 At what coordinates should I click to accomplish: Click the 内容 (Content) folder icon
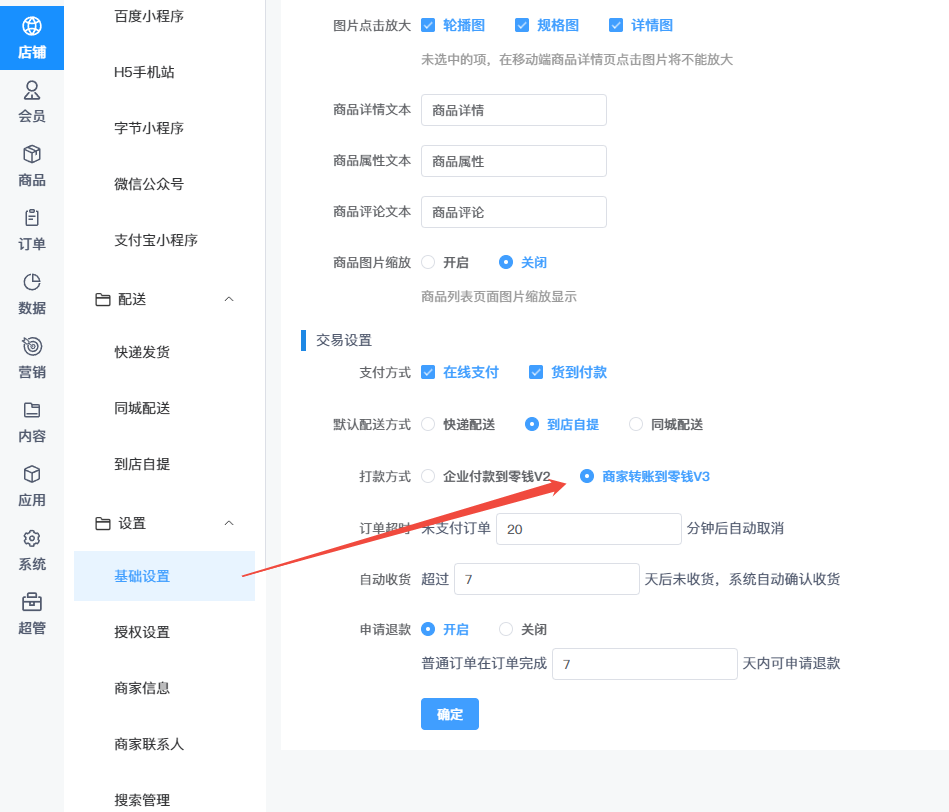[32, 411]
